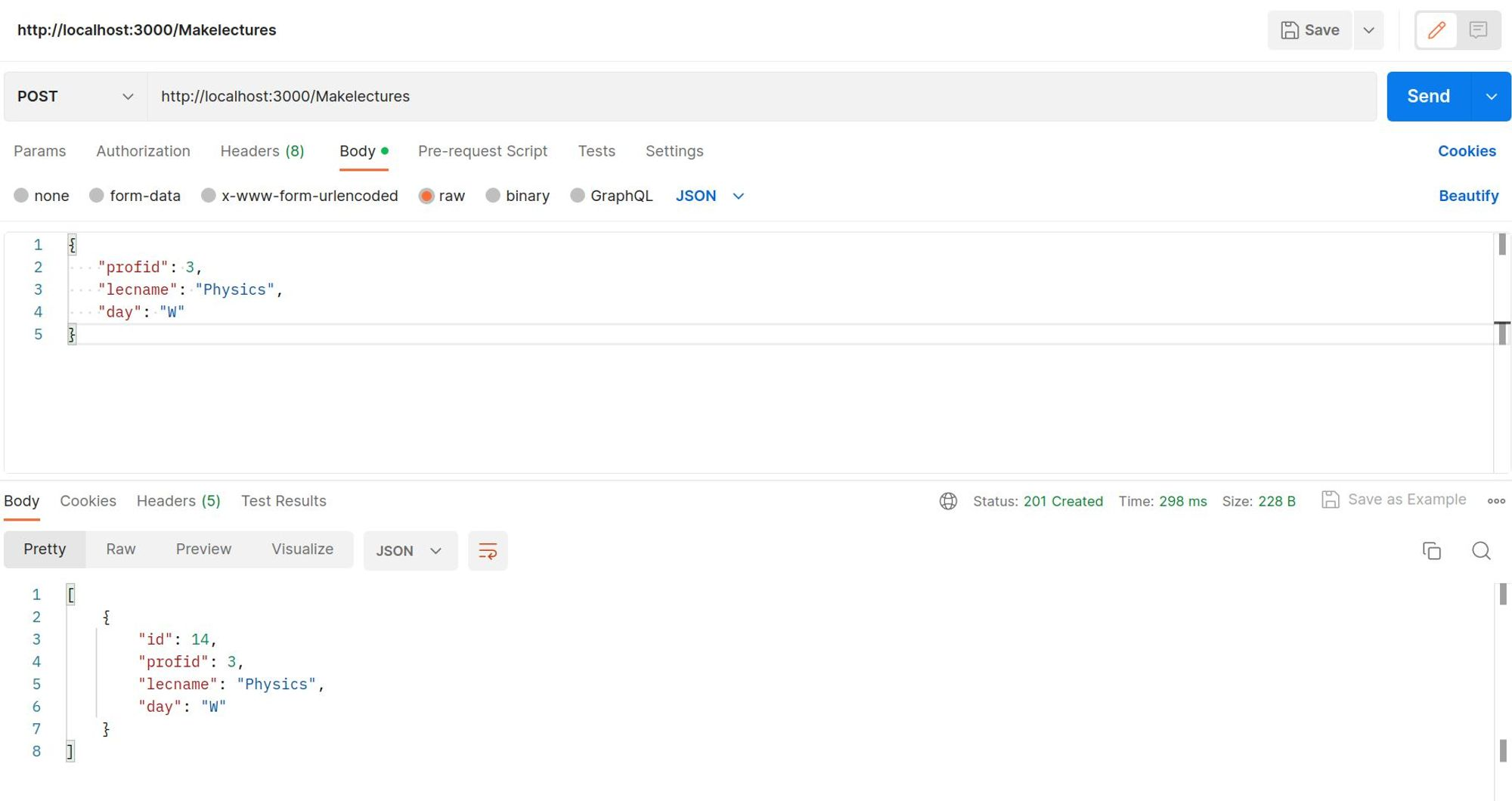The width and height of the screenshot is (1512, 801).
Task: Open the response JSON format dropdown
Action: pos(410,551)
